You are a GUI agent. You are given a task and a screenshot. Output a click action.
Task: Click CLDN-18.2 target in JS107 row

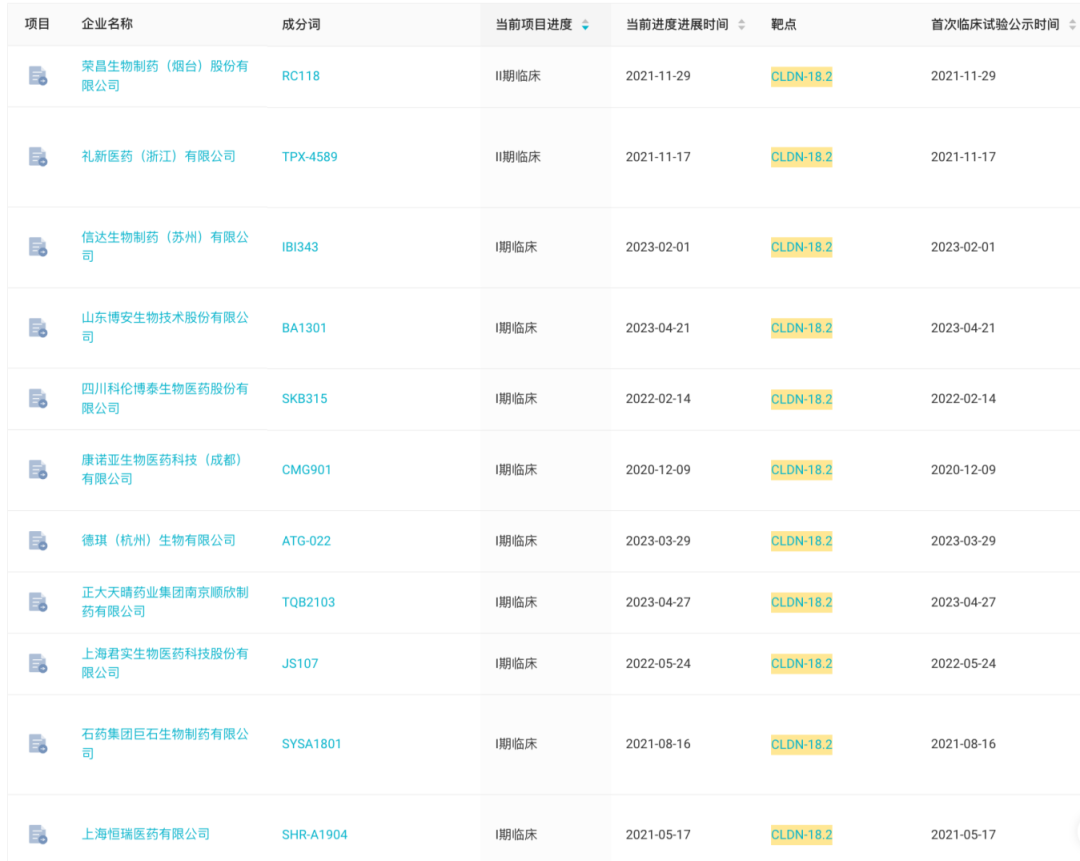[x=801, y=664]
